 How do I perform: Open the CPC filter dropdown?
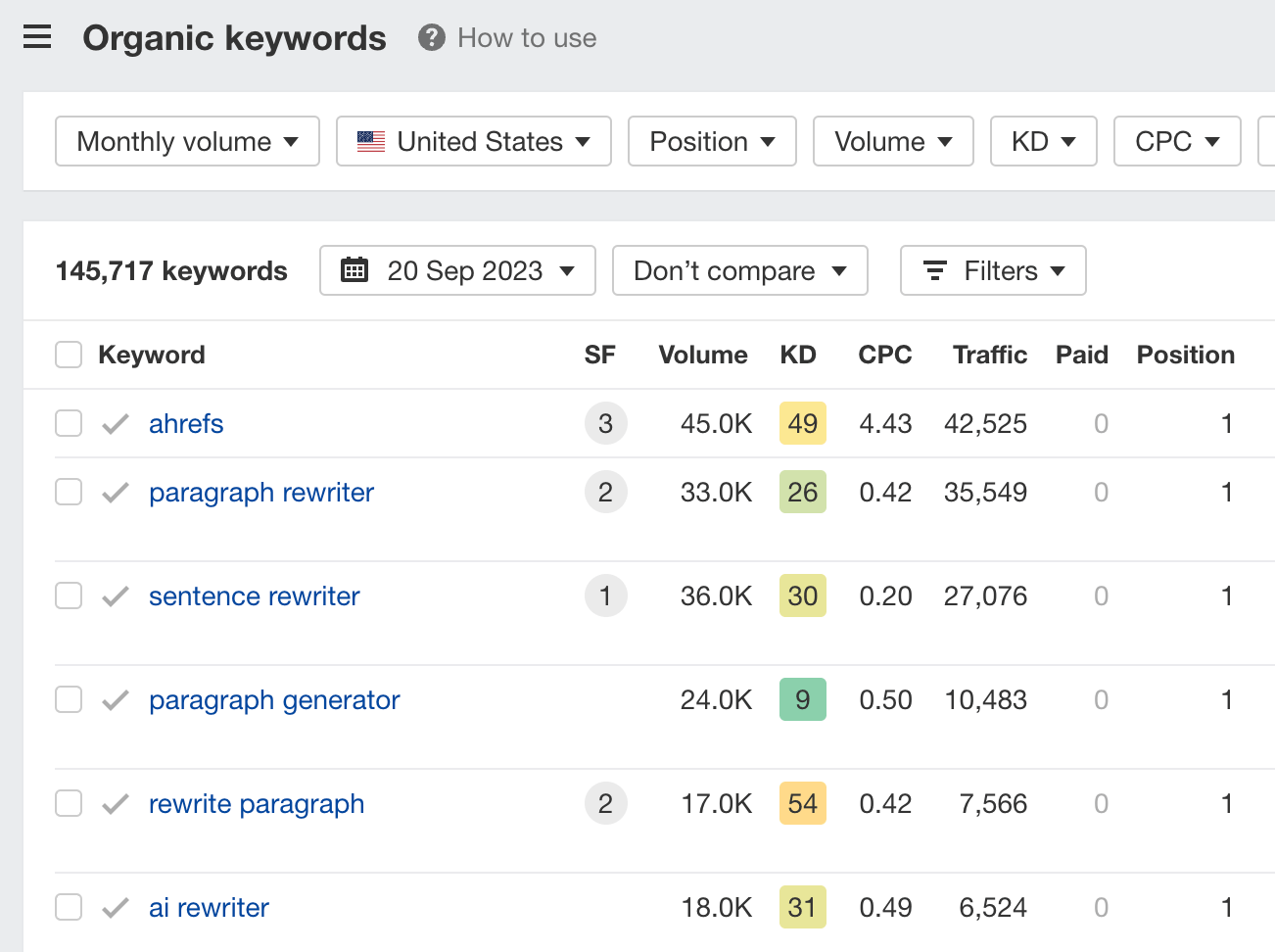[1176, 141]
